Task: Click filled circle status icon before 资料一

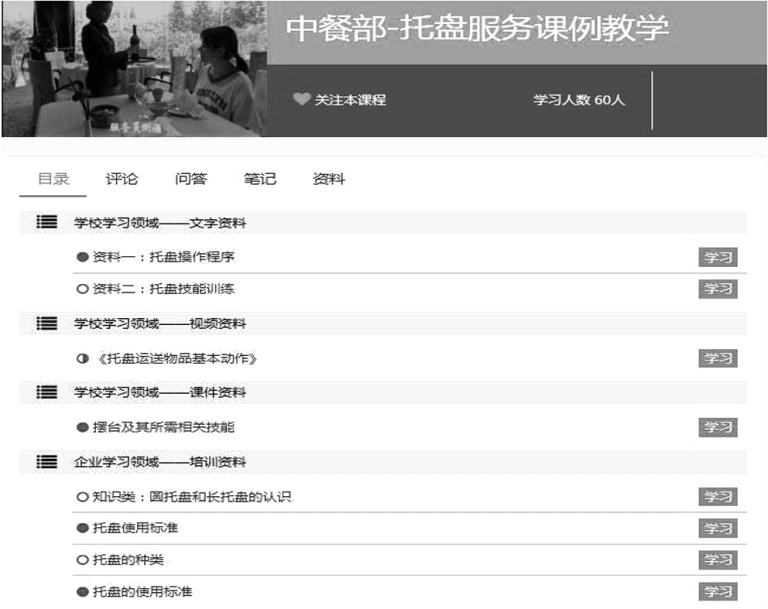Action: (x=82, y=257)
